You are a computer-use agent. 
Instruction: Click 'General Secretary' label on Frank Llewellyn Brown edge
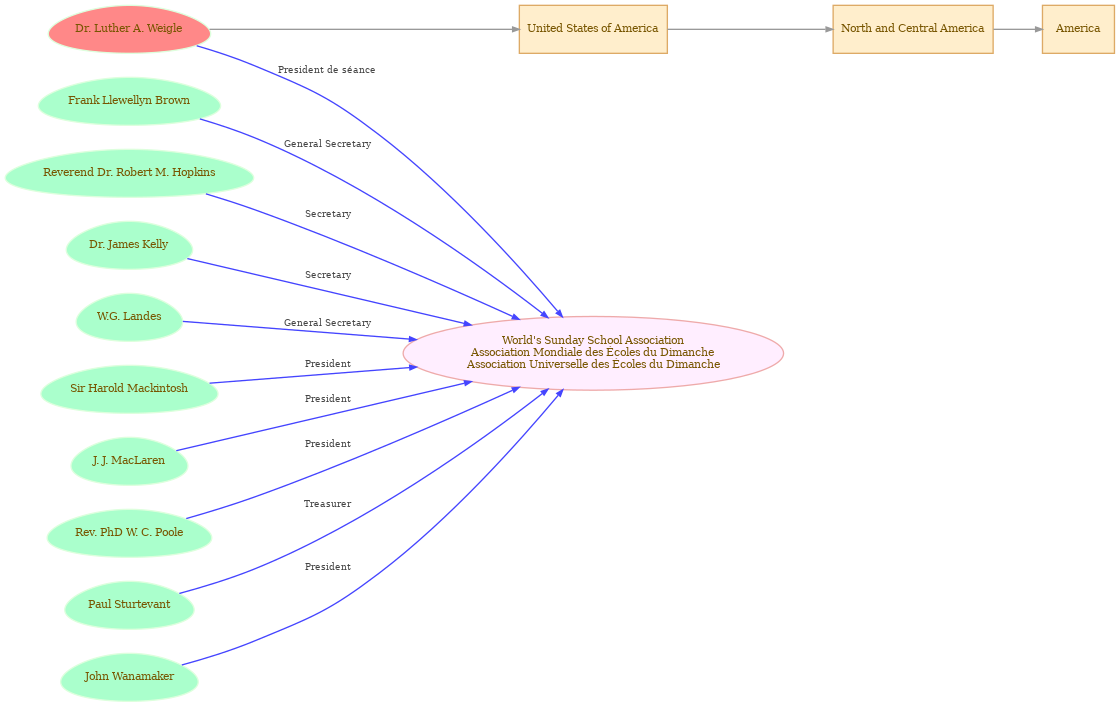(x=327, y=144)
